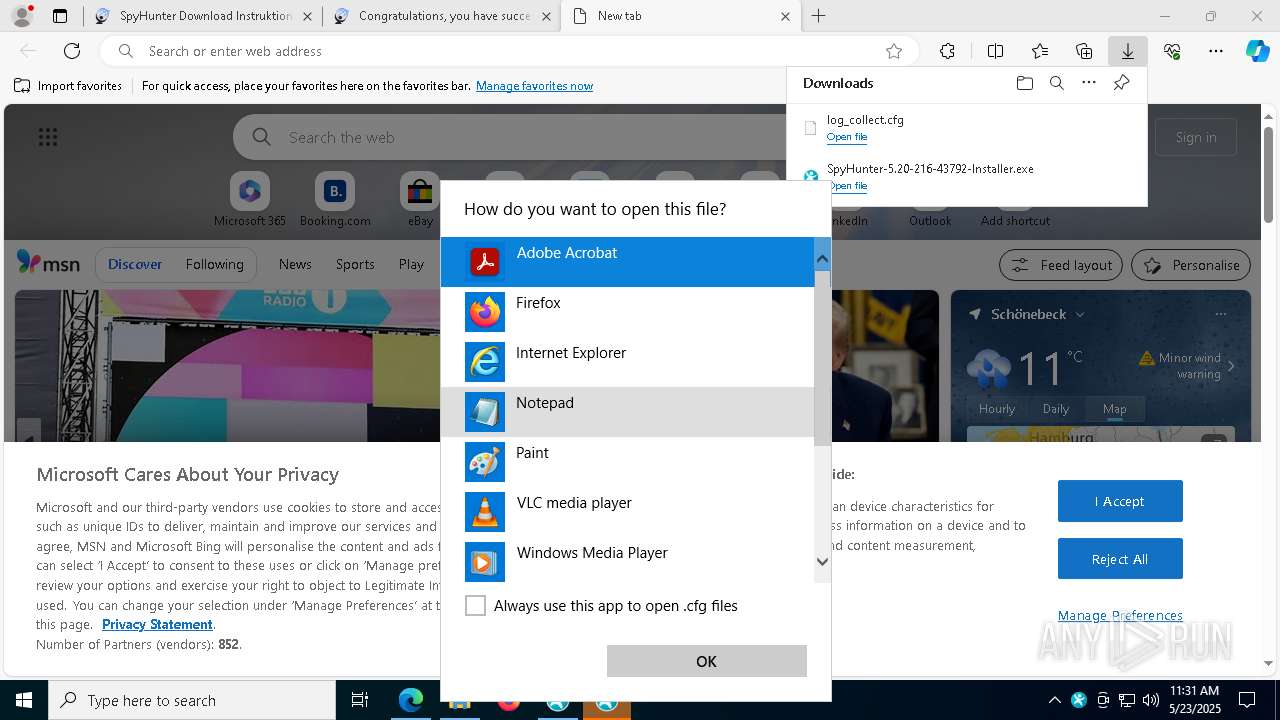Screen dimensions: 1280x720
Task: Open MSN app launcher grid icon
Action: coord(48,137)
